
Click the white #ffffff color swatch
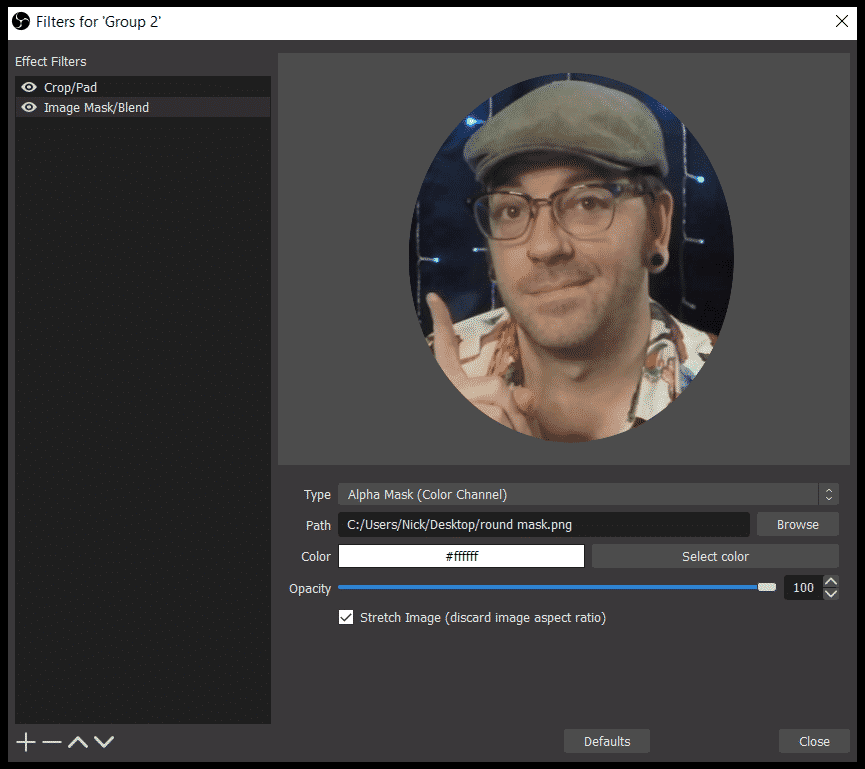(x=461, y=556)
